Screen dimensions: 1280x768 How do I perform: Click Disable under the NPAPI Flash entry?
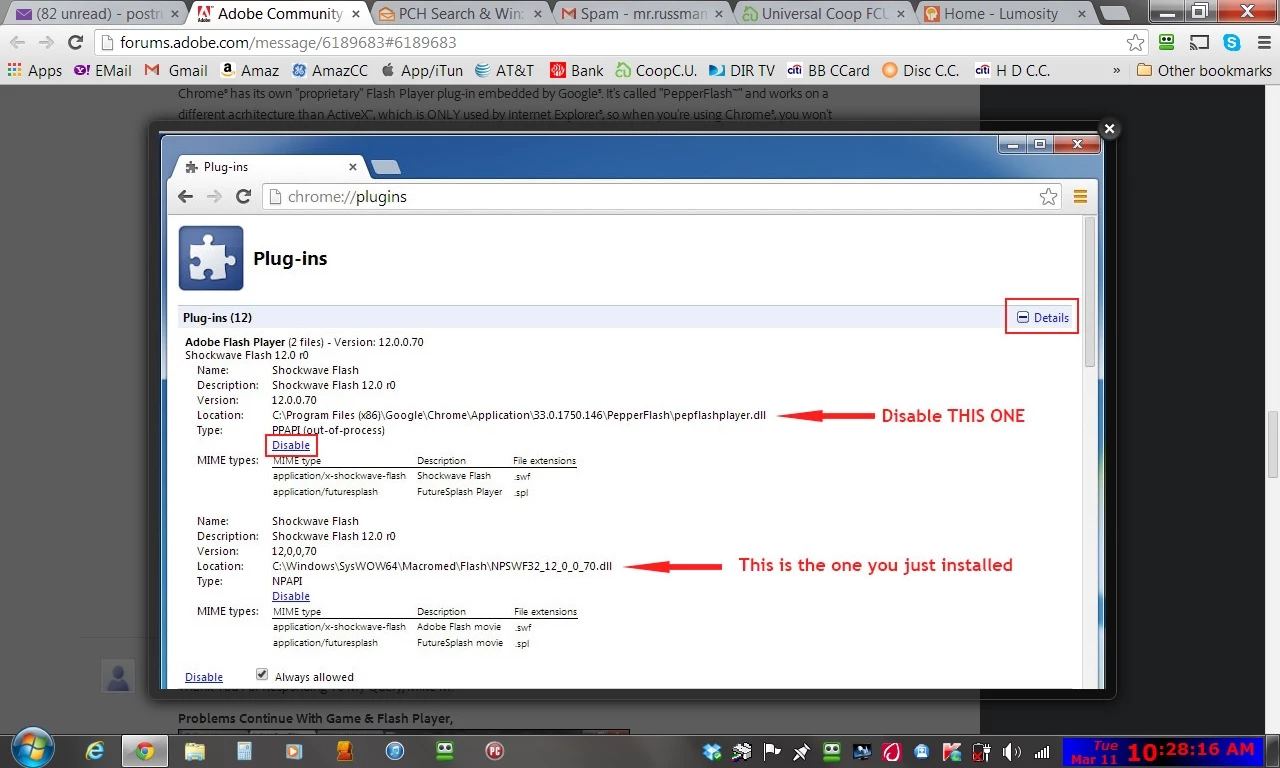(291, 596)
